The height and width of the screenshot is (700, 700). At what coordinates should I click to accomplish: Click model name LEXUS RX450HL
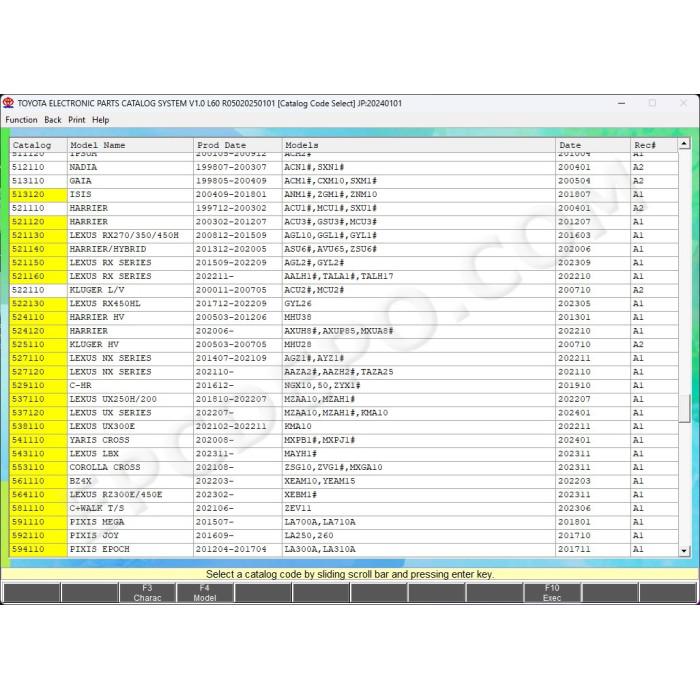105,304
